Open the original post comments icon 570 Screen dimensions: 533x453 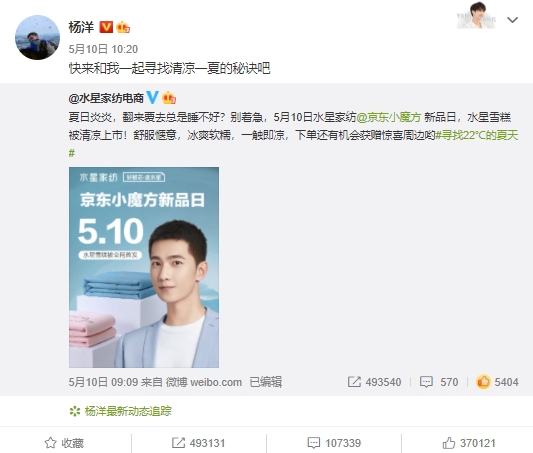point(439,382)
